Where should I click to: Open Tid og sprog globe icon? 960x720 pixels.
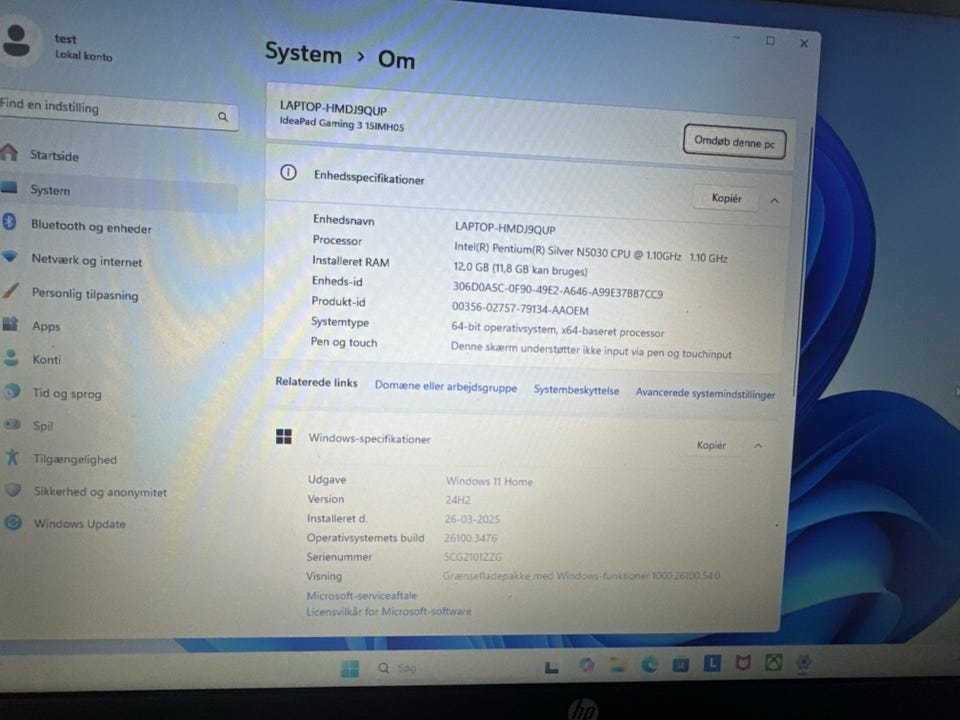pyautogui.click(x=12, y=391)
